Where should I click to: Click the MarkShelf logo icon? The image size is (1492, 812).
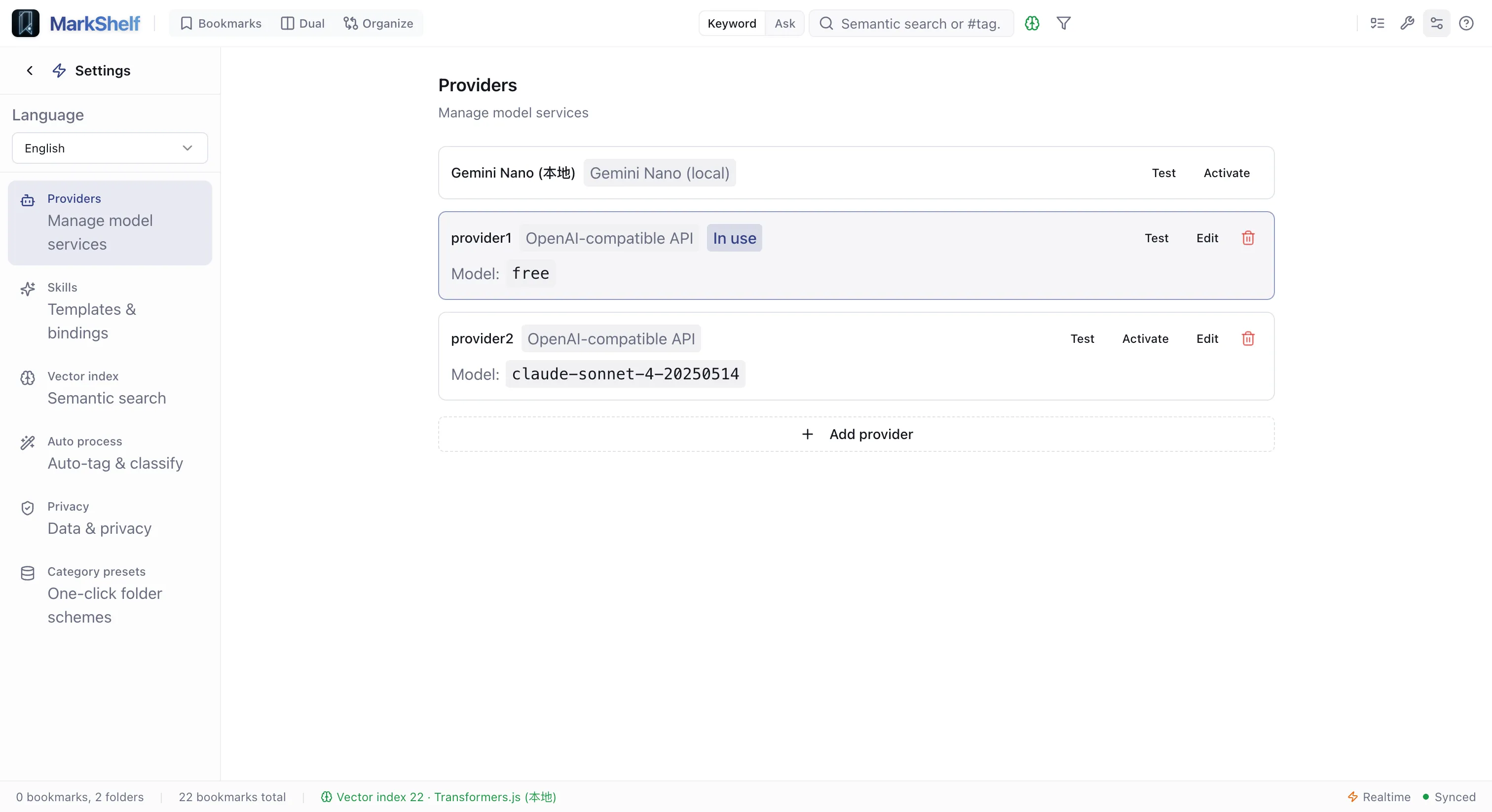tap(25, 23)
